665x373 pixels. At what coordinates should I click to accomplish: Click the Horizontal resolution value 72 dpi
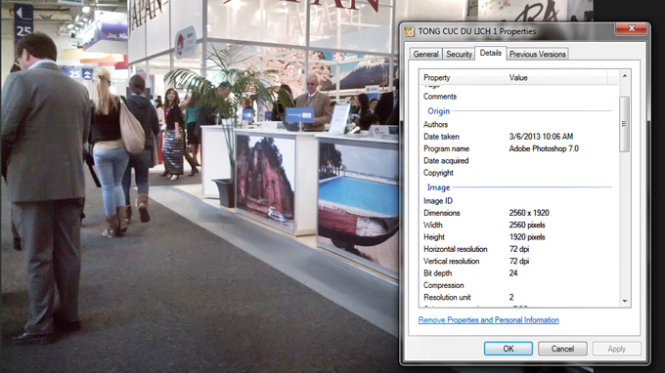pos(519,249)
